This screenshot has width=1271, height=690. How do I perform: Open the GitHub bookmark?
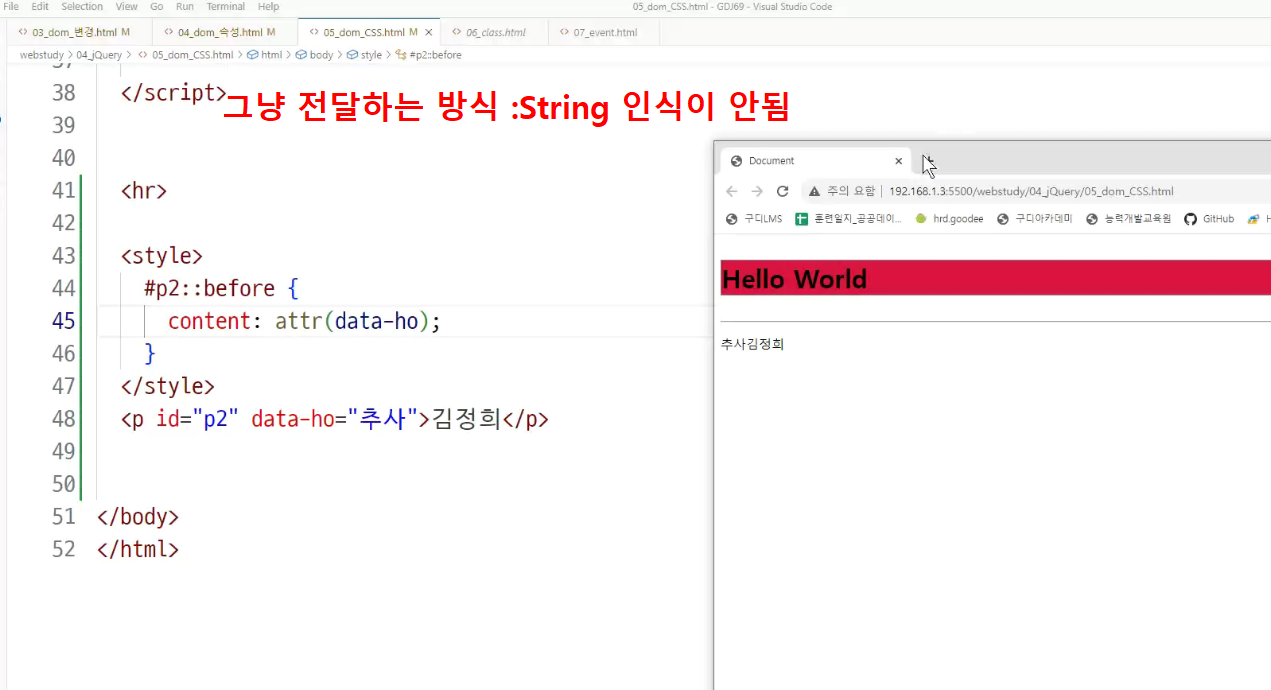[1209, 218]
